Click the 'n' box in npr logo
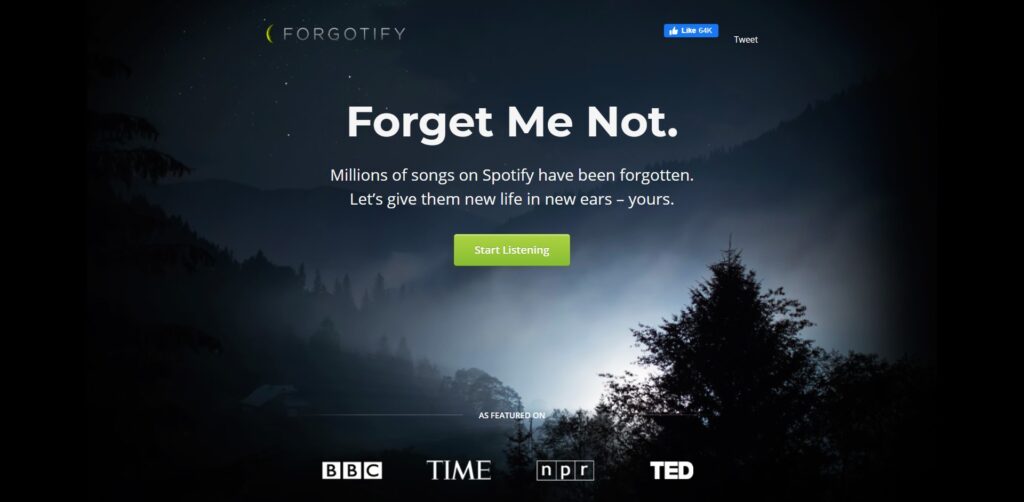1024x502 pixels. (546, 471)
